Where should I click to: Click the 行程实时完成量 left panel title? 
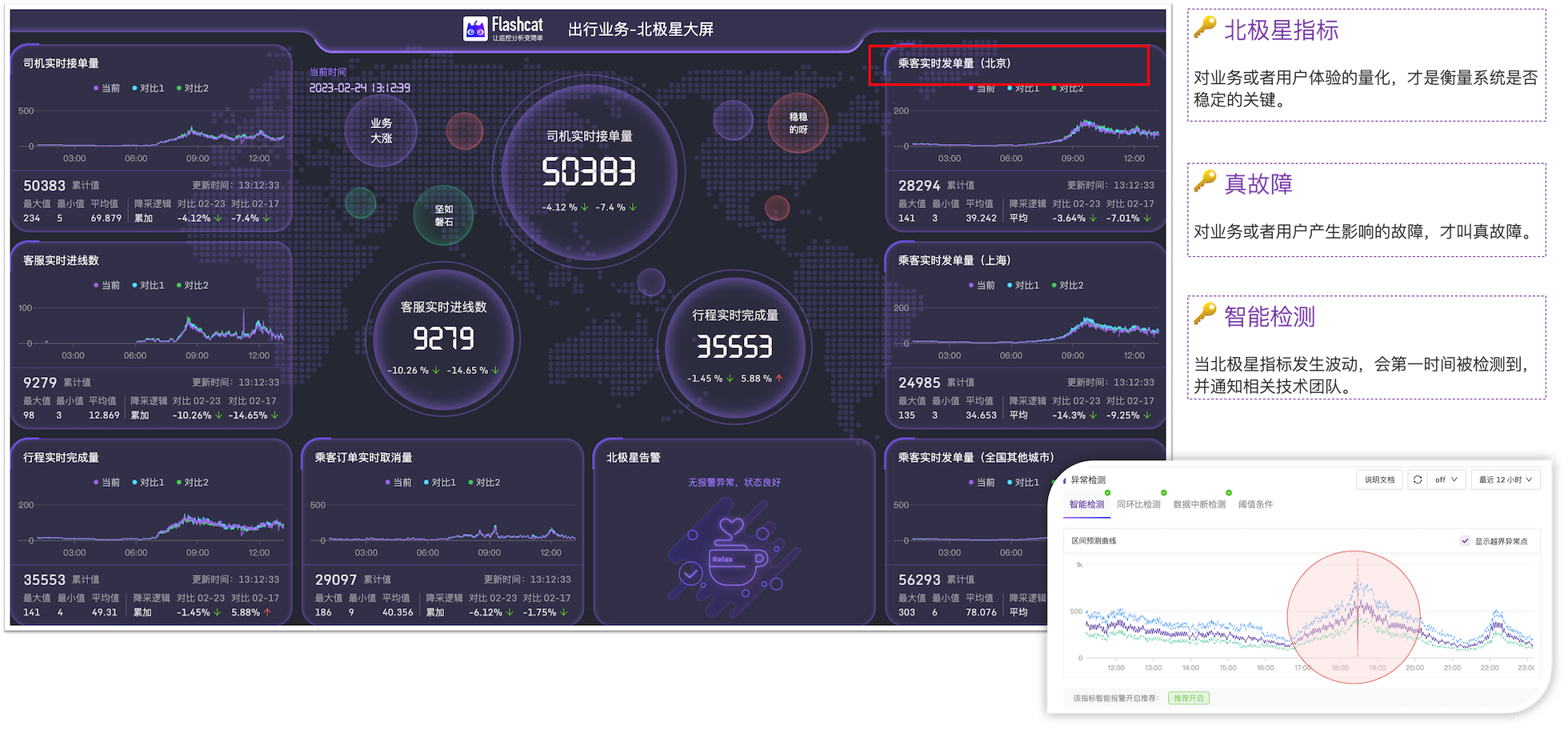click(x=61, y=457)
